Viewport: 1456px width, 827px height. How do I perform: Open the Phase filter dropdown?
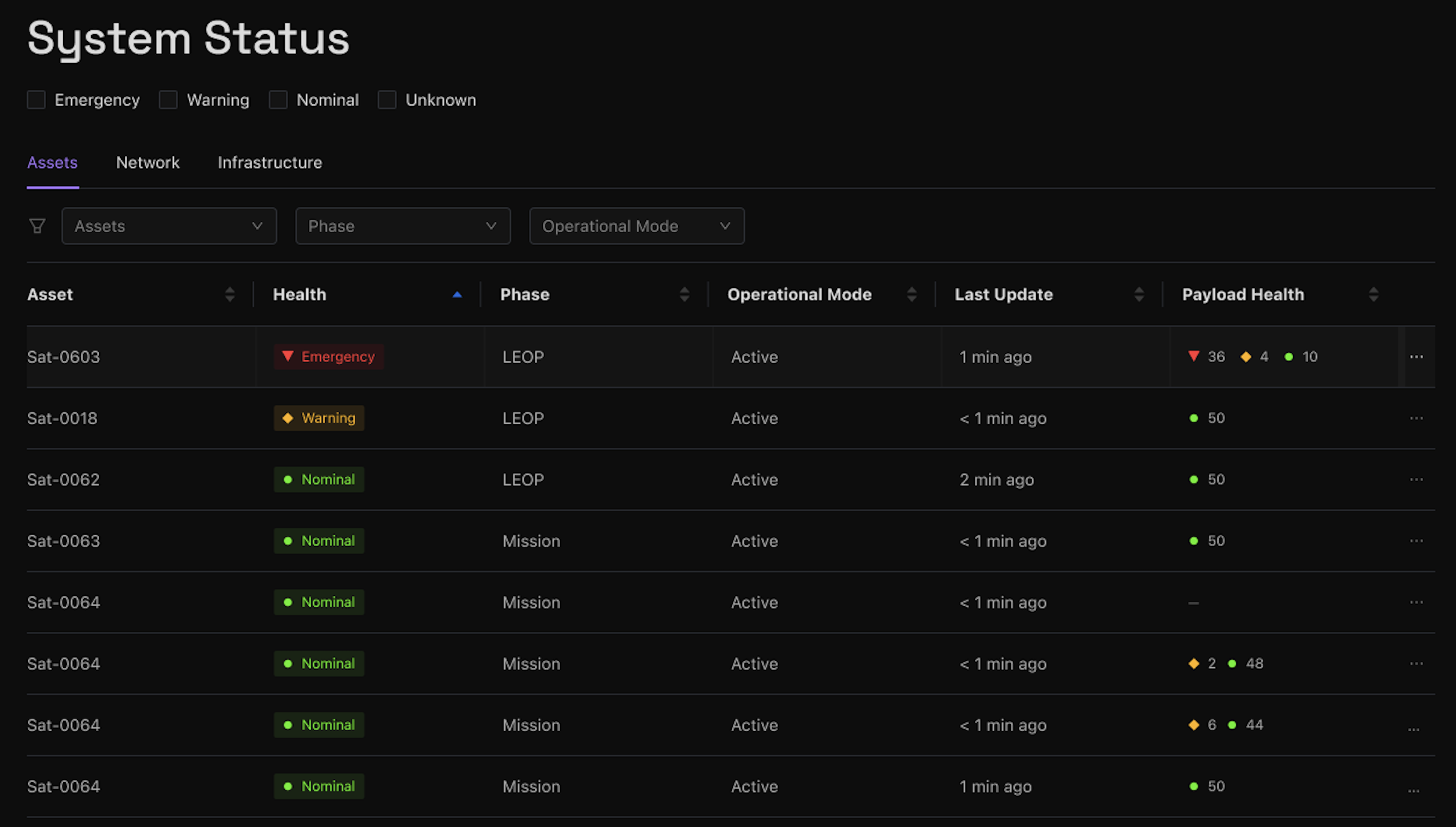click(402, 226)
